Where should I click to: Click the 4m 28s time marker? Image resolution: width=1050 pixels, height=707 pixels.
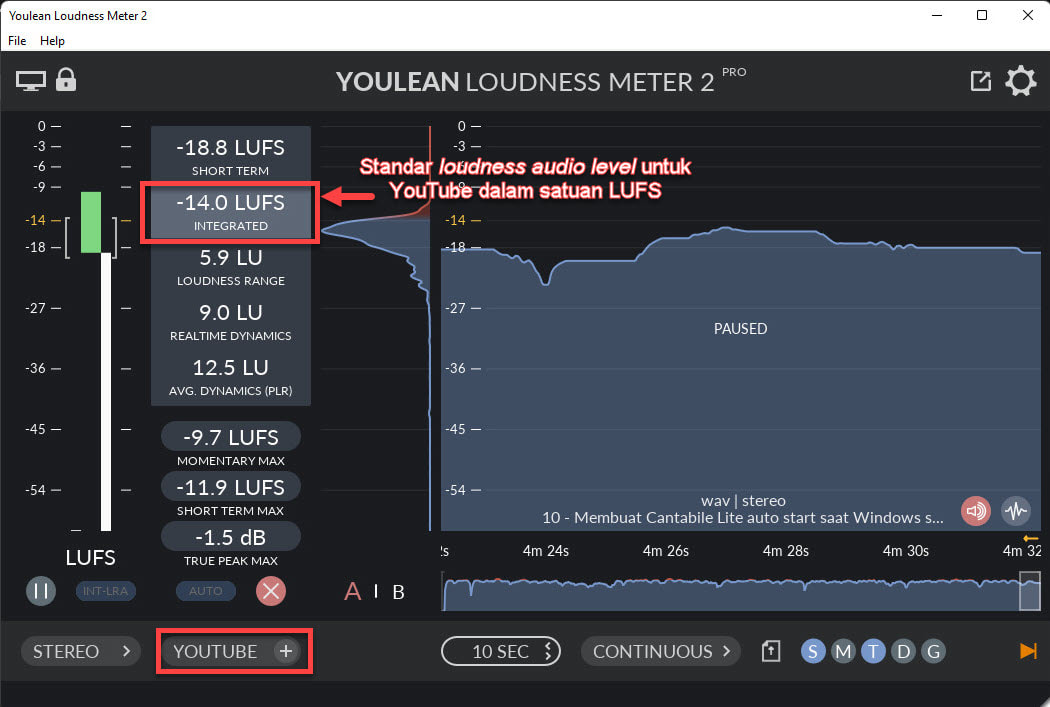point(785,551)
